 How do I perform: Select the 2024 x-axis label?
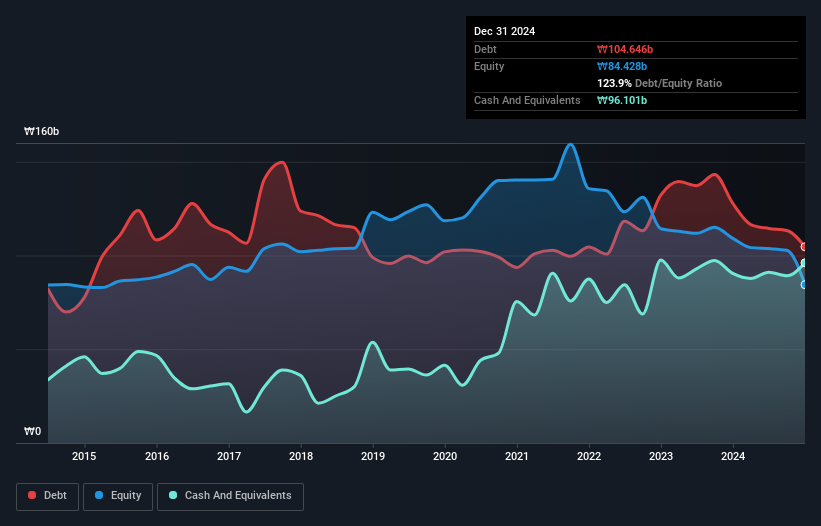point(733,456)
